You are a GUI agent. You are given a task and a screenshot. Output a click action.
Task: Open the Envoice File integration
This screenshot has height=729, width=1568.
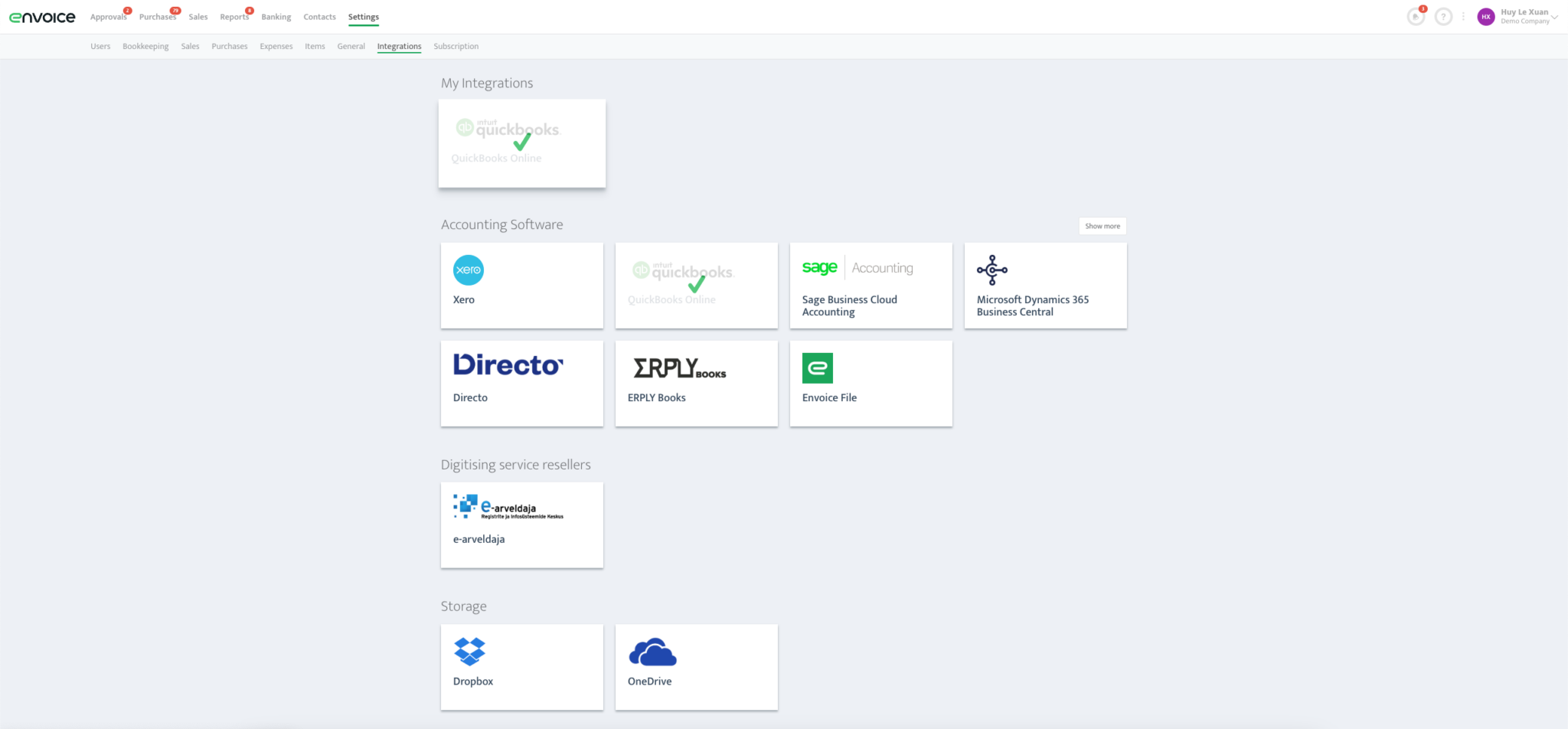pyautogui.click(x=871, y=383)
